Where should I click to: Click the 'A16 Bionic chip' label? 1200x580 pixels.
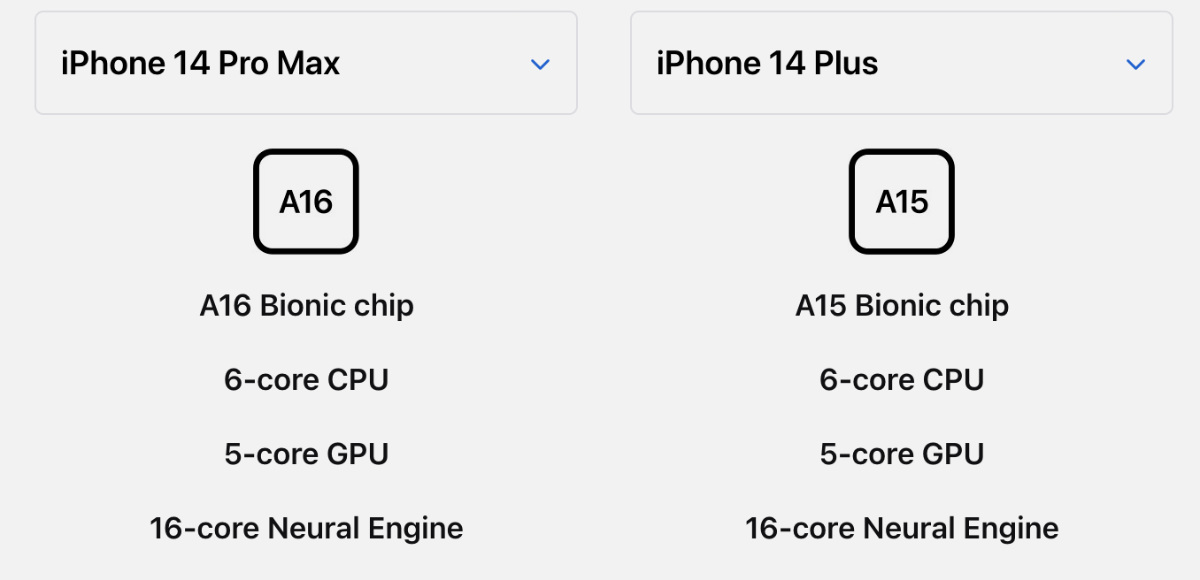pos(306,305)
